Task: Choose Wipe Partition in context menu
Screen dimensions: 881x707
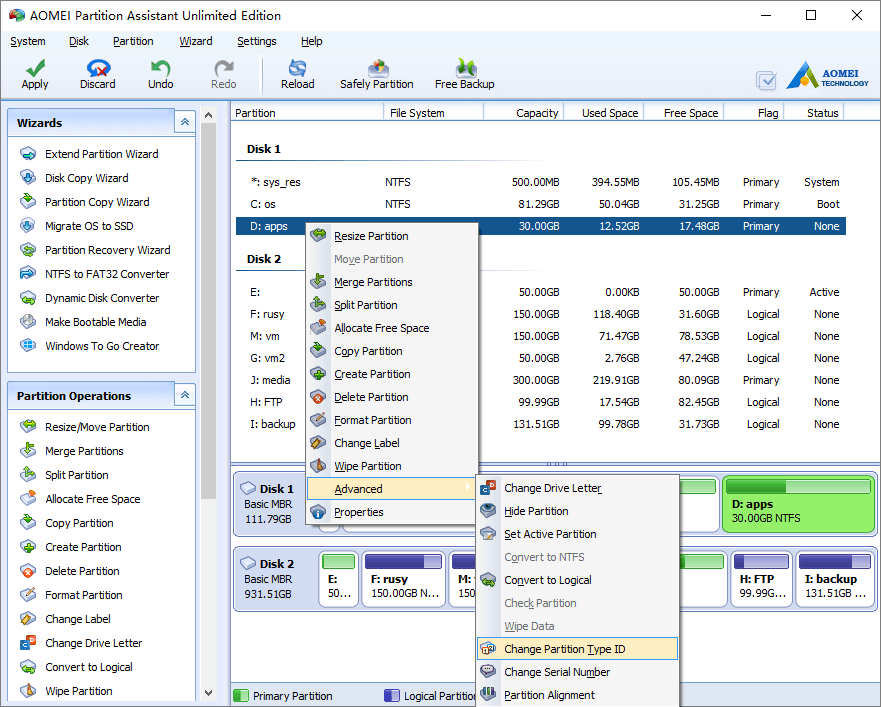Action: tap(392, 466)
